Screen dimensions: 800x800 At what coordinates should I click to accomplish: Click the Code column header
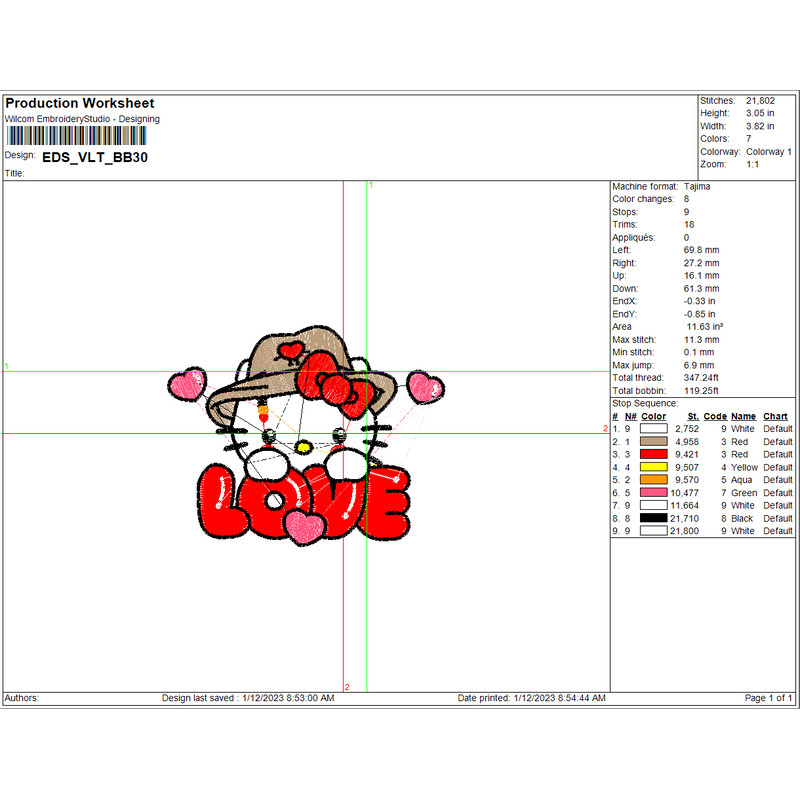coord(715,416)
